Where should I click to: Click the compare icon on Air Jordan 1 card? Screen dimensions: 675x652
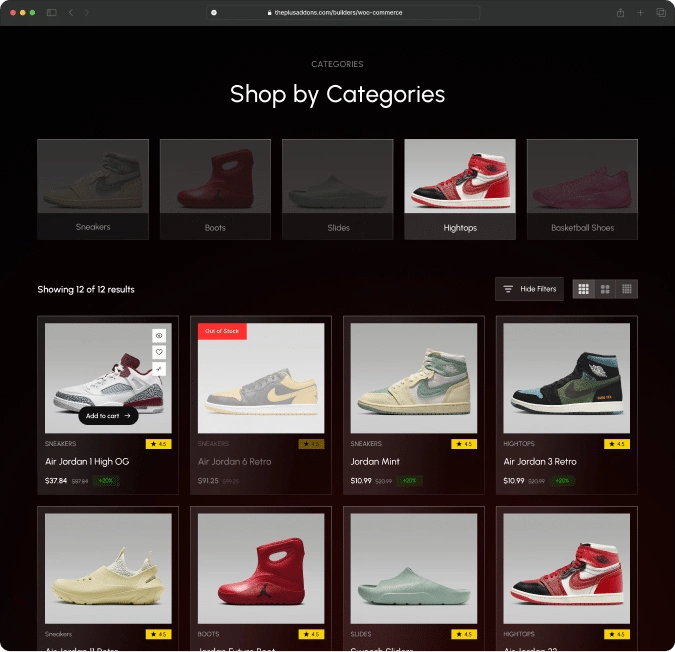[x=159, y=369]
